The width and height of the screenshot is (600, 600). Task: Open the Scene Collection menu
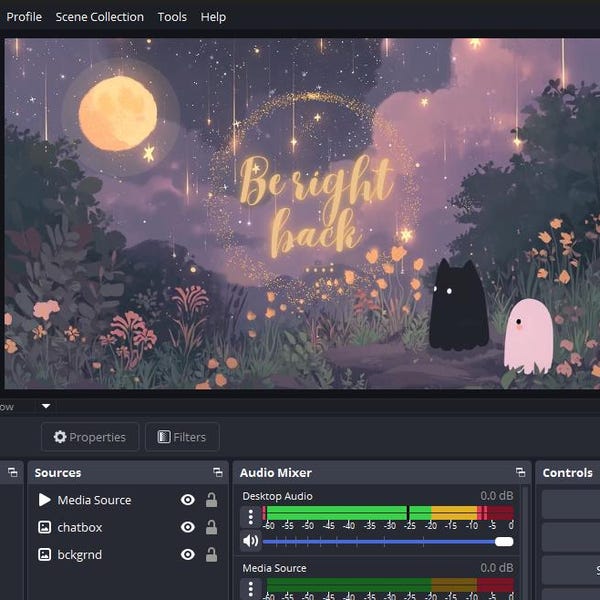[x=99, y=17]
